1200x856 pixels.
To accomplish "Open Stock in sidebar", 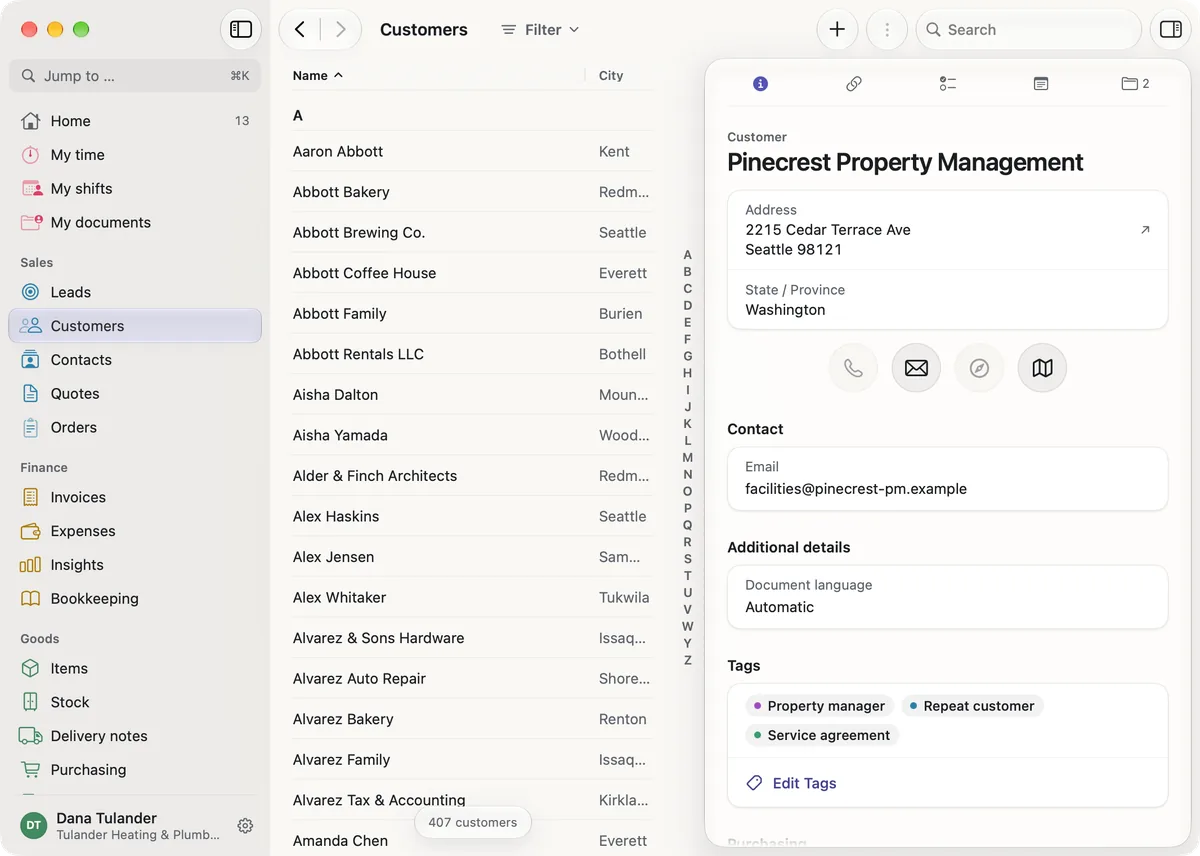I will point(135,702).
